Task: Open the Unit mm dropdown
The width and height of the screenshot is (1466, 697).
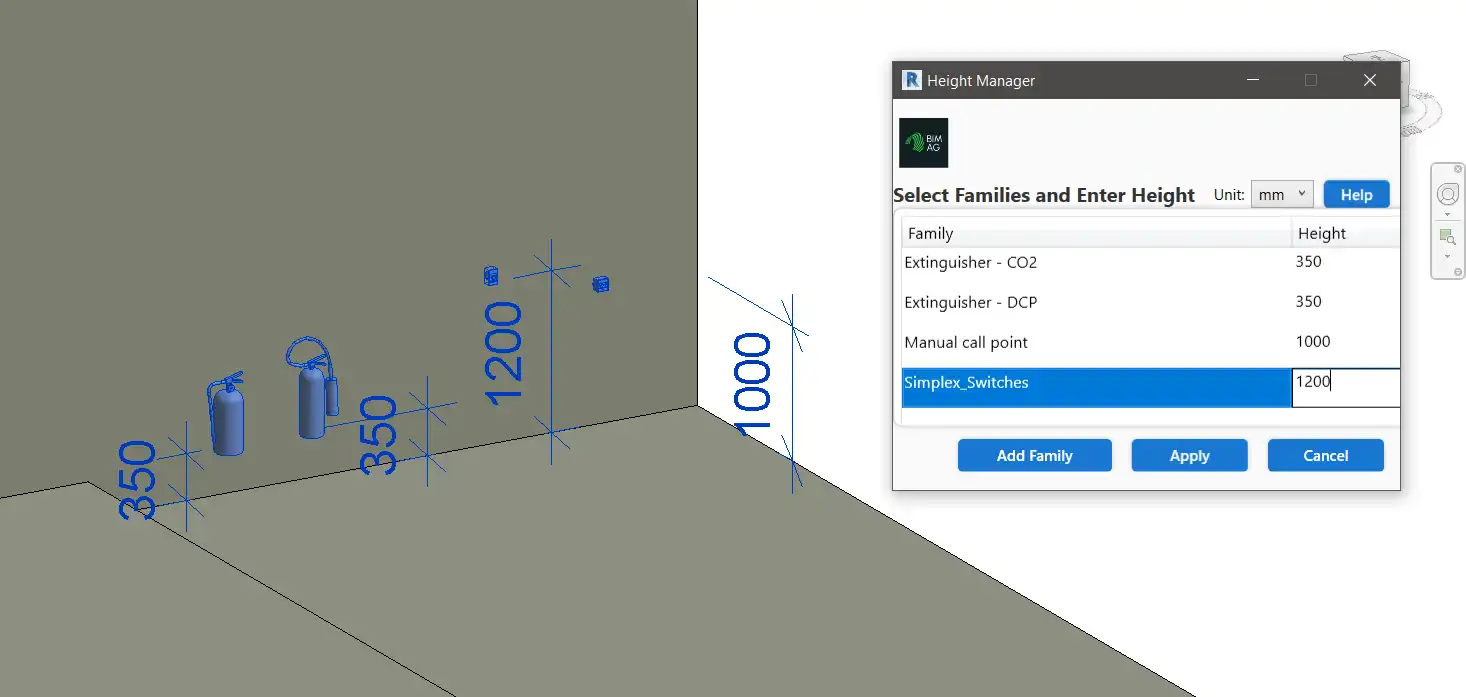Action: click(1281, 195)
